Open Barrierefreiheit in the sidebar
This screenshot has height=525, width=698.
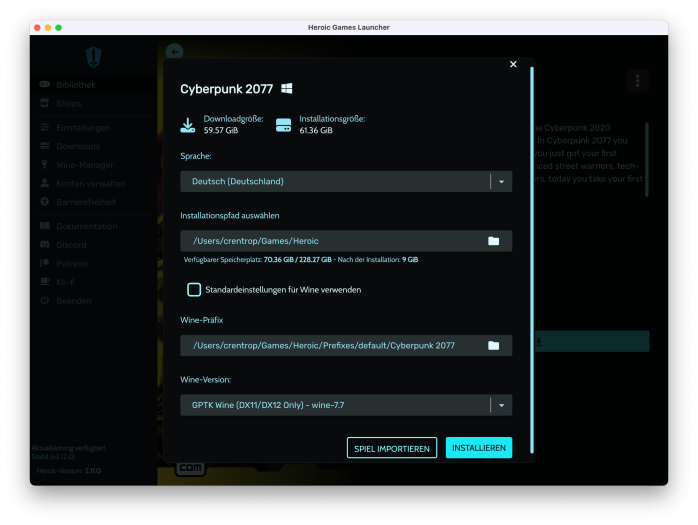click(93, 202)
